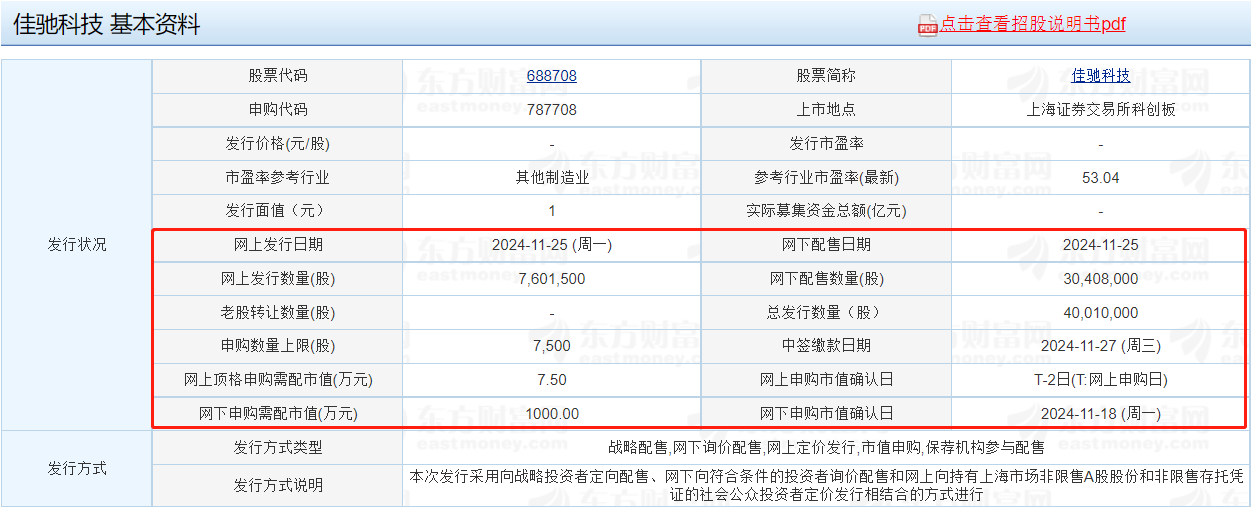Image resolution: width=1253 pixels, height=509 pixels.
Task: Click the PDF icon beside prospectus link
Action: coord(927,26)
